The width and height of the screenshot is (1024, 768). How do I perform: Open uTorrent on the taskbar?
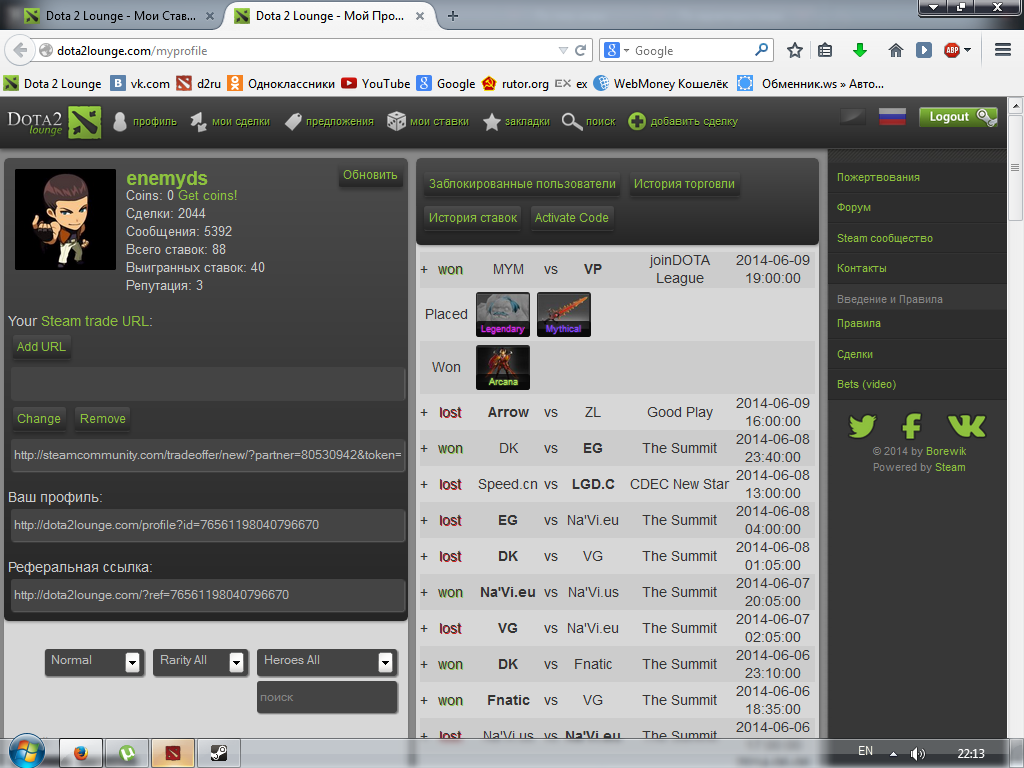point(127,754)
